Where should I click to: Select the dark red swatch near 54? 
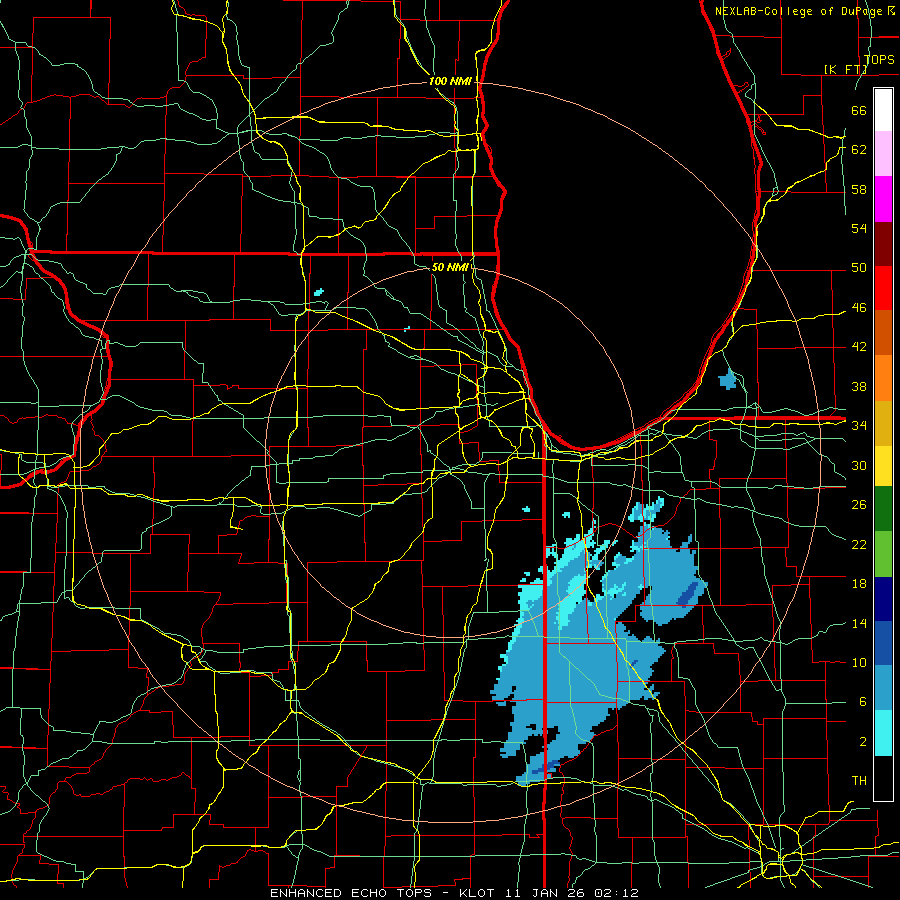point(883,244)
